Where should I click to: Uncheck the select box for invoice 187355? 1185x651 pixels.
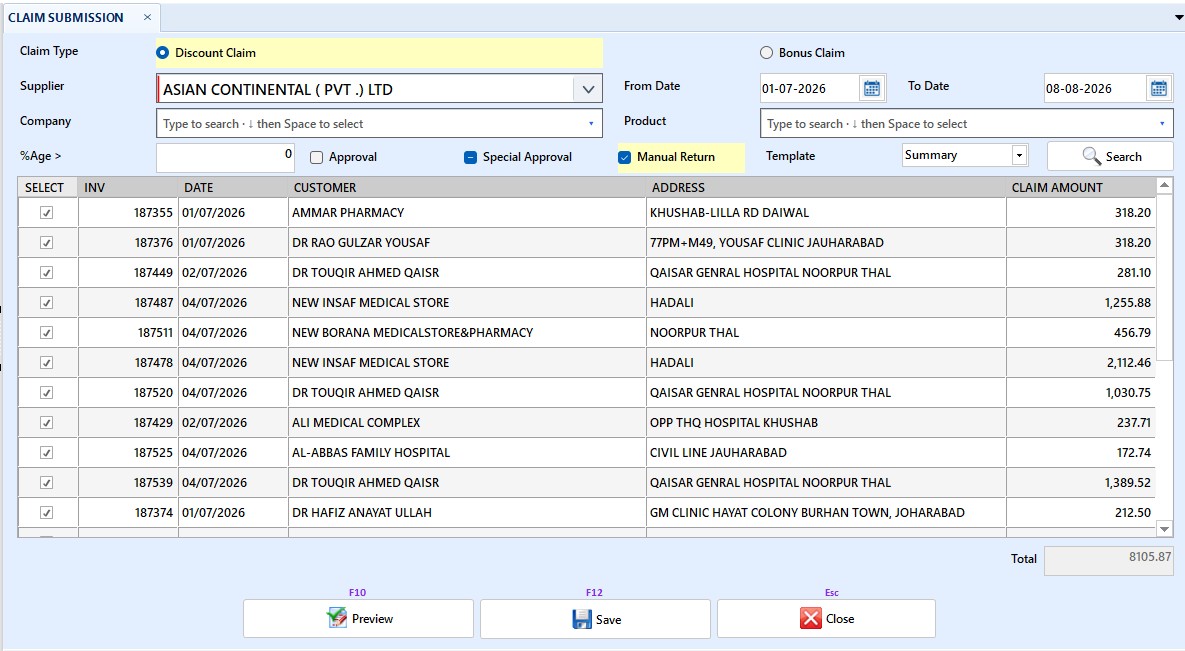pyautogui.click(x=46, y=212)
